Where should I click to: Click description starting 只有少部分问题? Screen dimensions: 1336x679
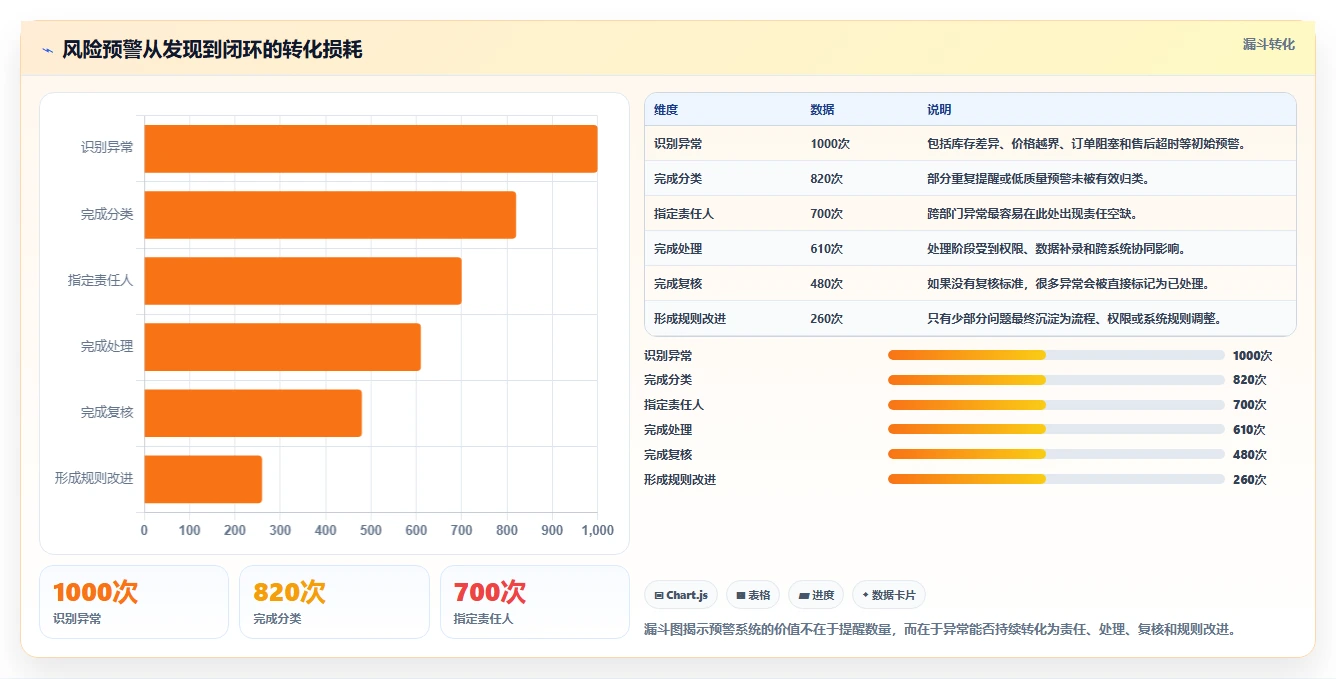(x=1075, y=319)
